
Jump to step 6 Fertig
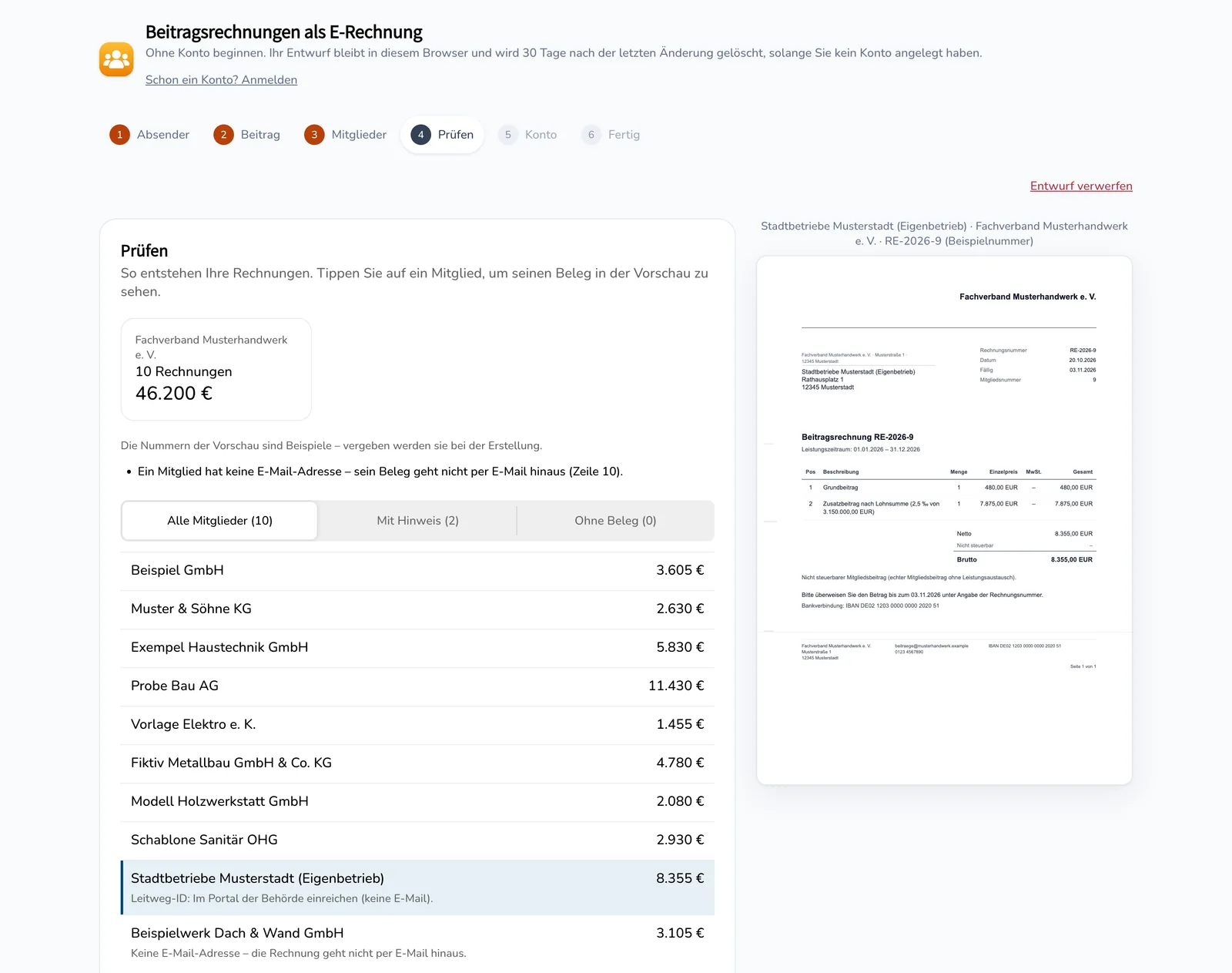pos(611,135)
